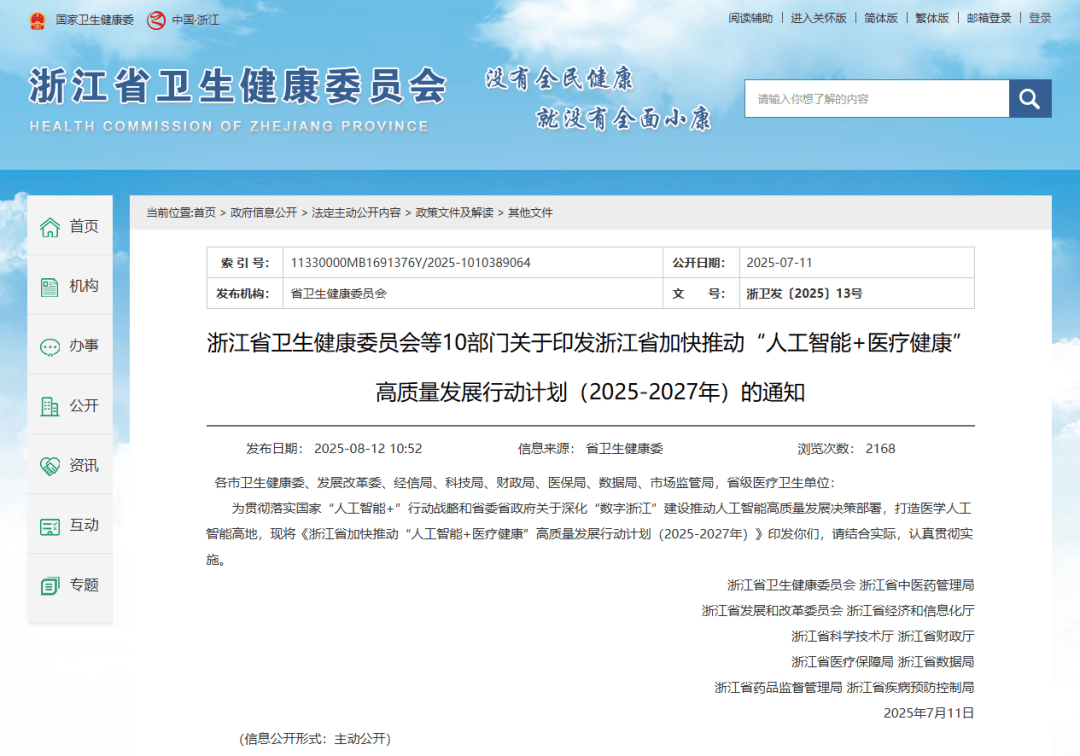Click the house icon for 首页

pyautogui.click(x=50, y=227)
